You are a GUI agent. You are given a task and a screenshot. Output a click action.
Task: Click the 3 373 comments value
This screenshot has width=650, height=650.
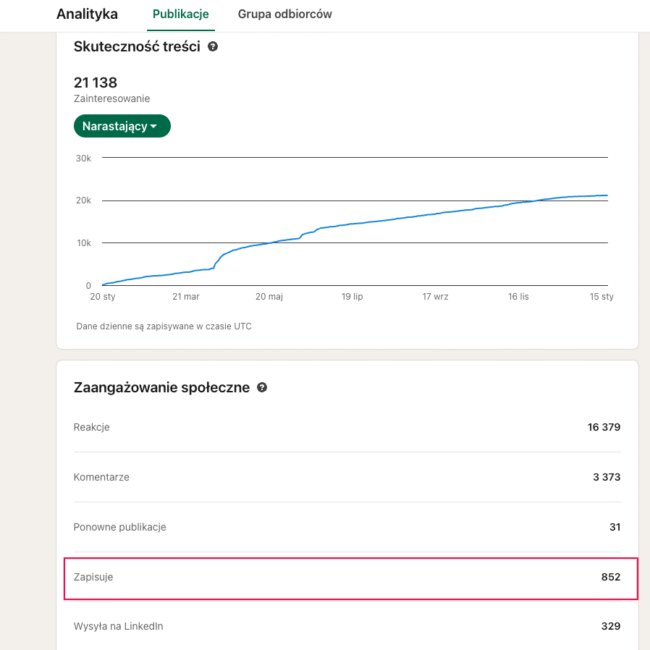(x=606, y=477)
